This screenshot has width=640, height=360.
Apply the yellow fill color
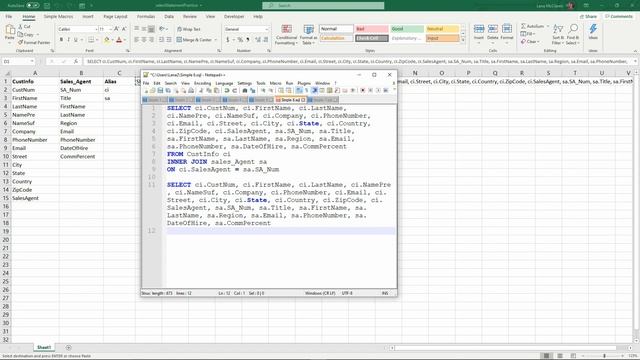pos(107,40)
